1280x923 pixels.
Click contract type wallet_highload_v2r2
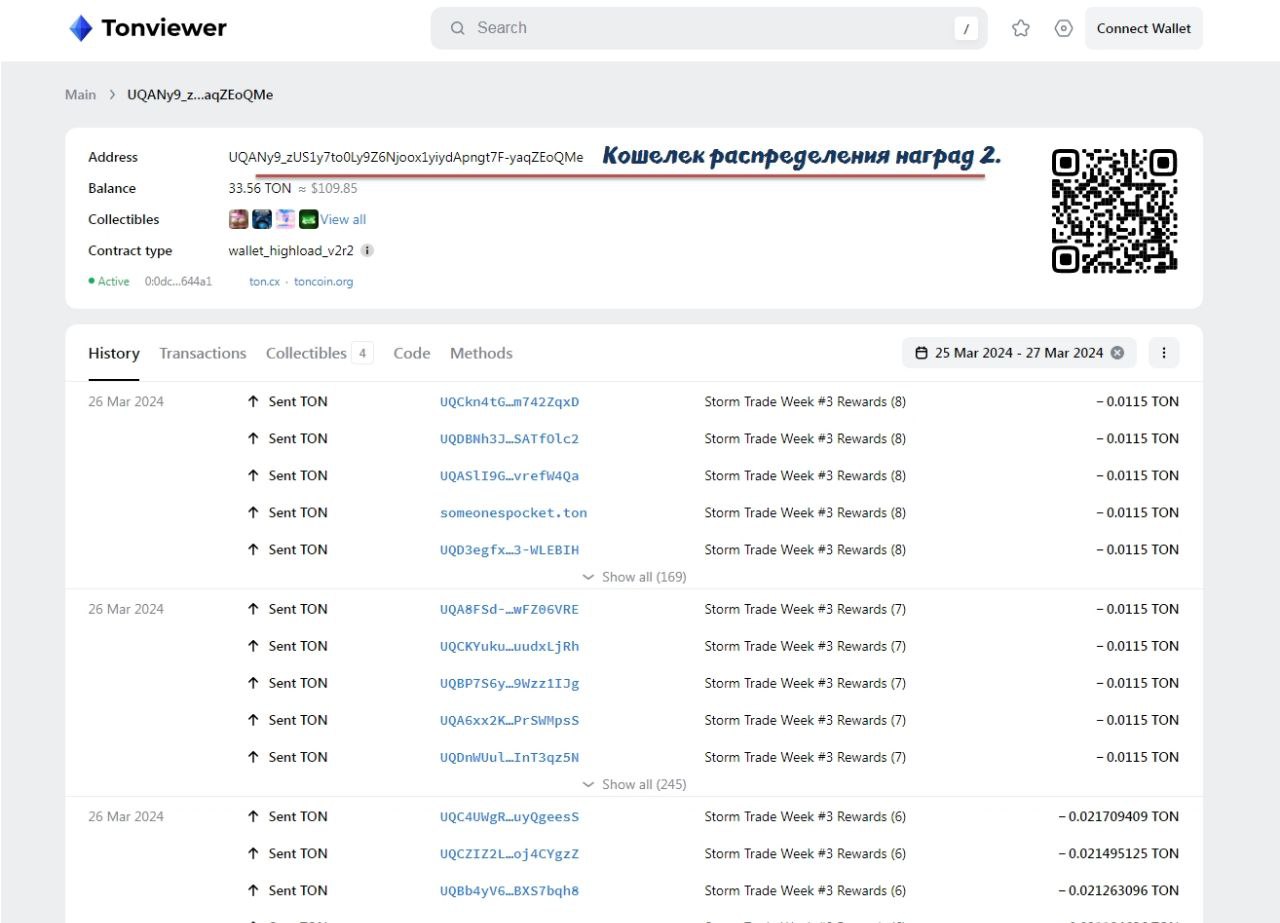[x=291, y=251]
